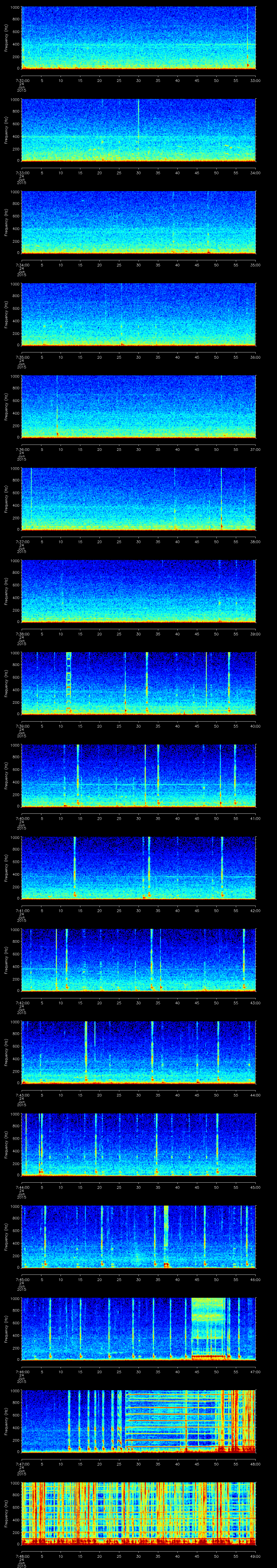Select the 7:38:00 start time label
Image resolution: width=277 pixels, height=1568 pixels.
(22, 634)
